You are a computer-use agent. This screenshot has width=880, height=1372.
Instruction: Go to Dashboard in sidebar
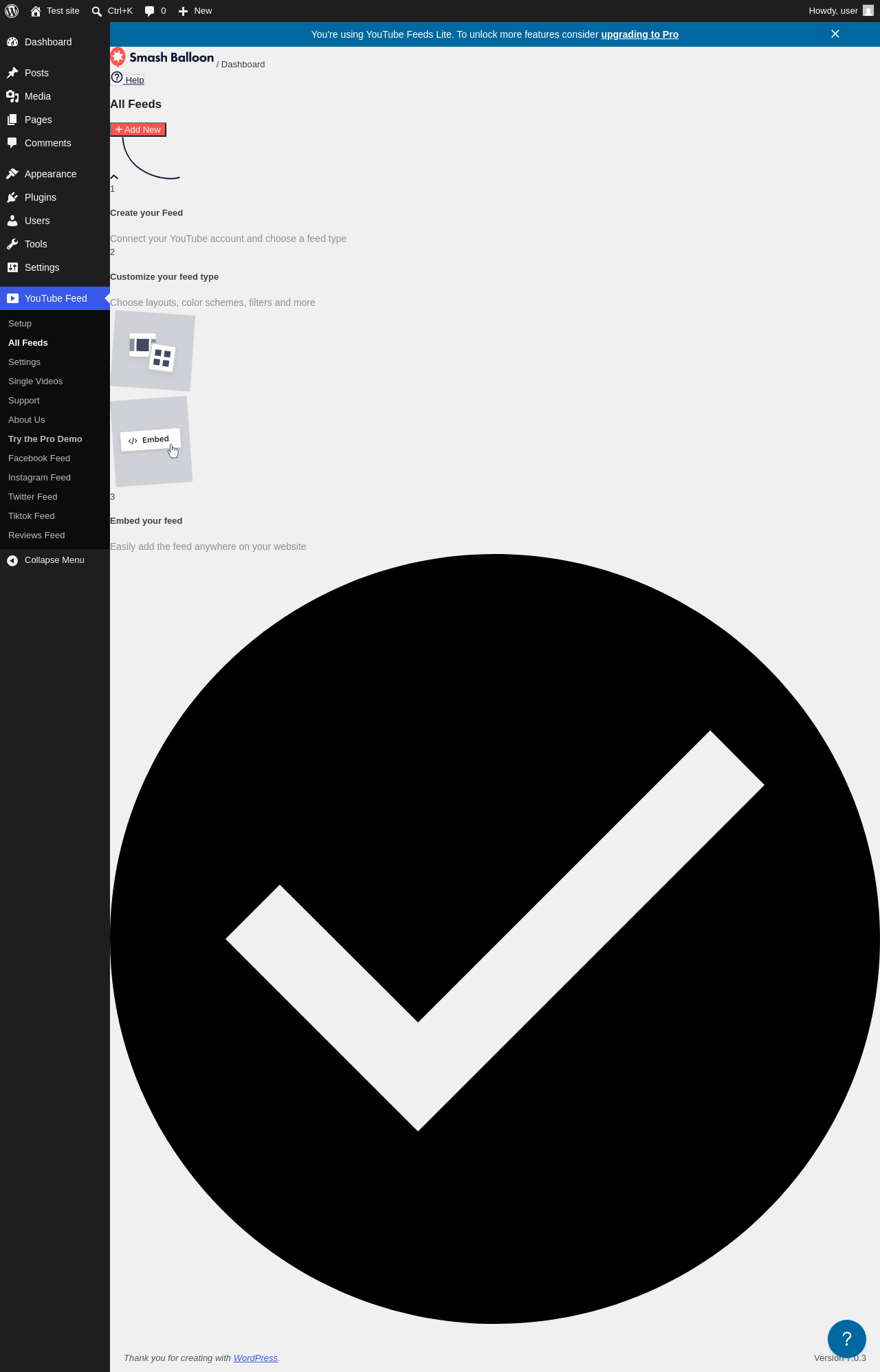click(55, 42)
